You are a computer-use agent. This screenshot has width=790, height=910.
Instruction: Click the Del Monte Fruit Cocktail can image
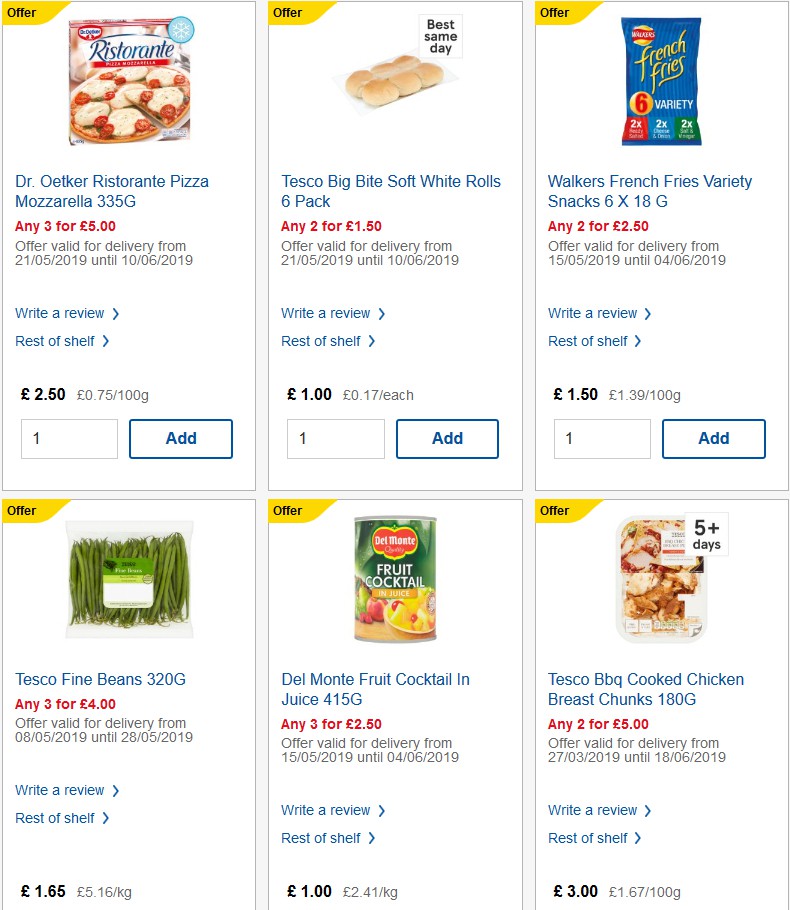(394, 580)
